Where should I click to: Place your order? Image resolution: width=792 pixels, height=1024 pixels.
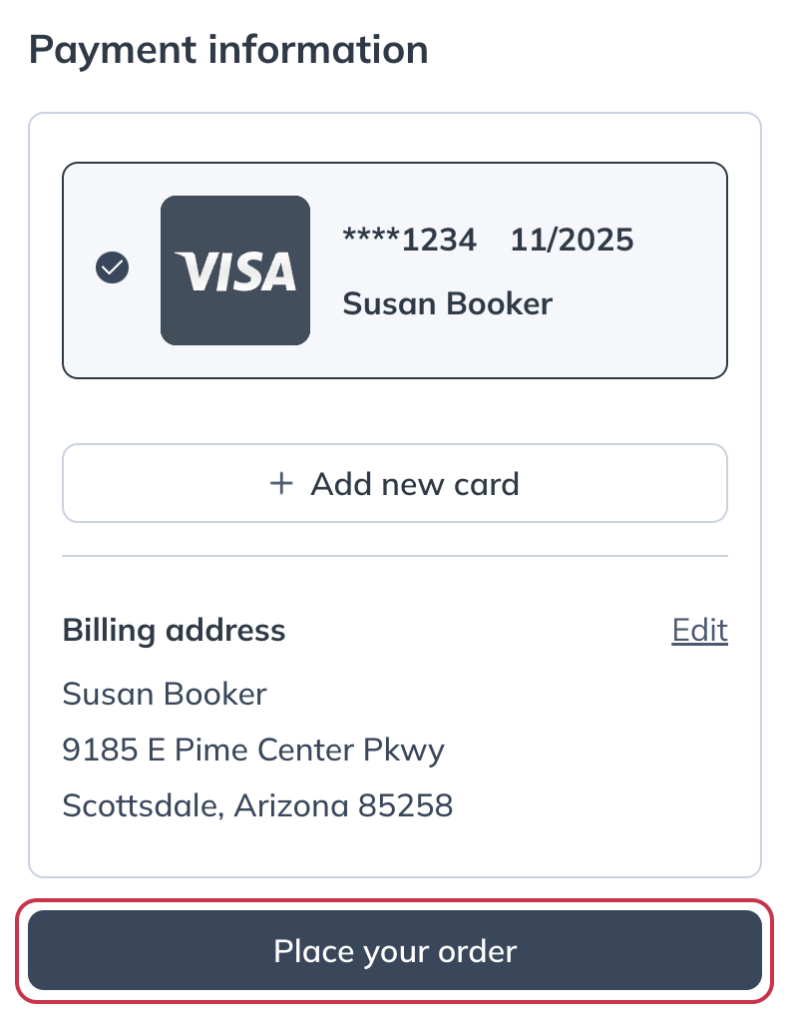[395, 950]
